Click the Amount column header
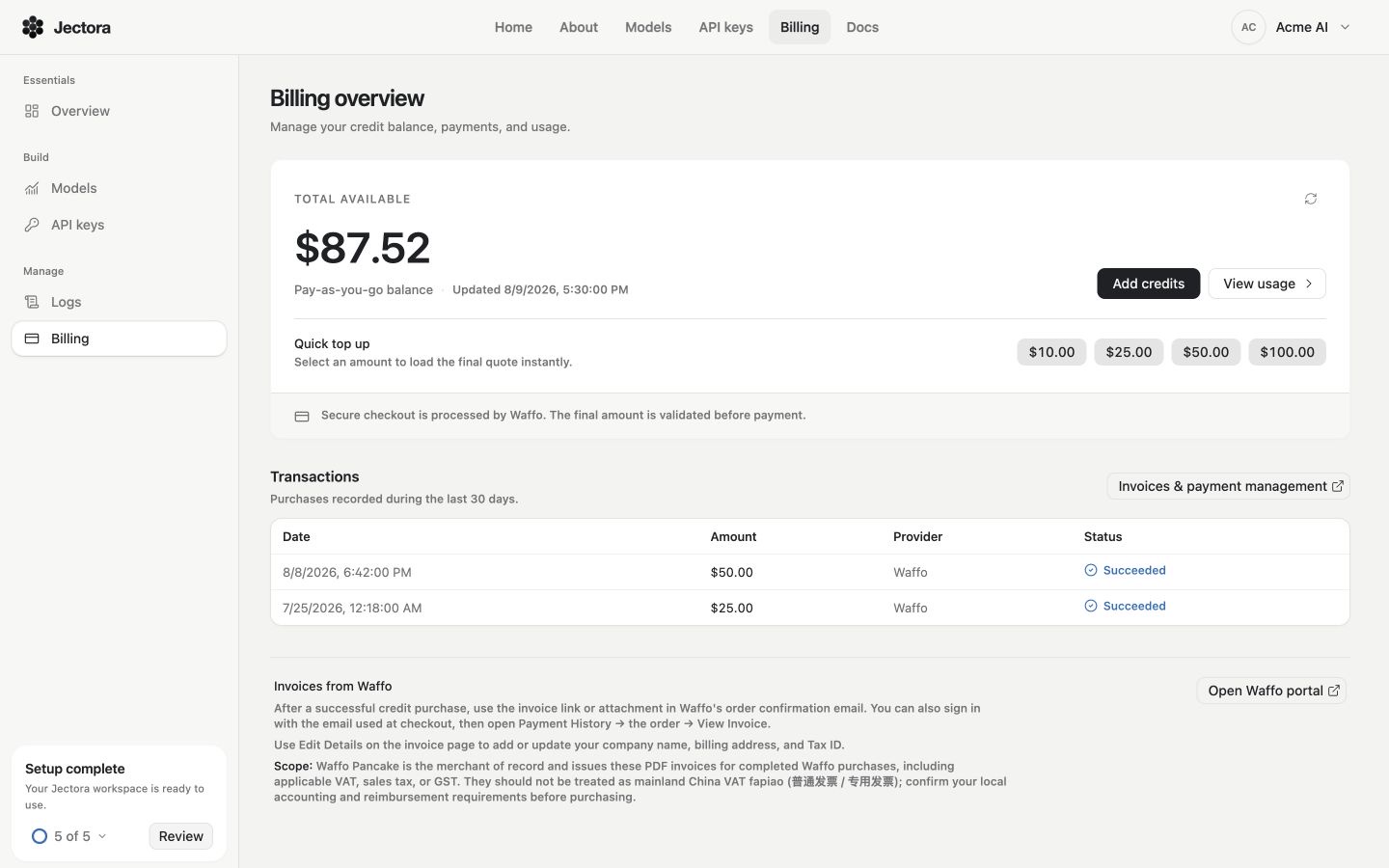The width and height of the screenshot is (1389, 868). pyautogui.click(x=733, y=536)
